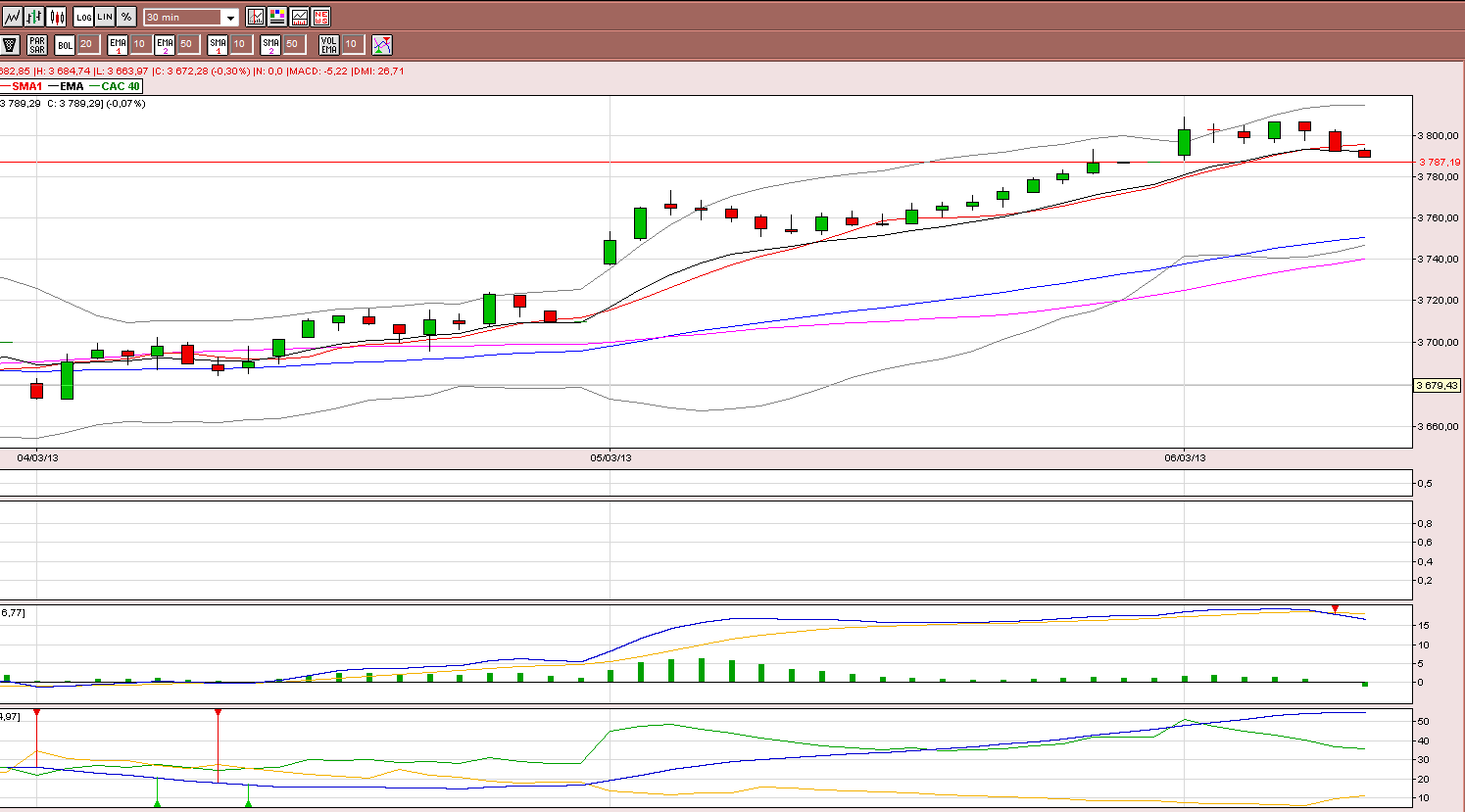Click the 05/03/13 date label

click(610, 457)
